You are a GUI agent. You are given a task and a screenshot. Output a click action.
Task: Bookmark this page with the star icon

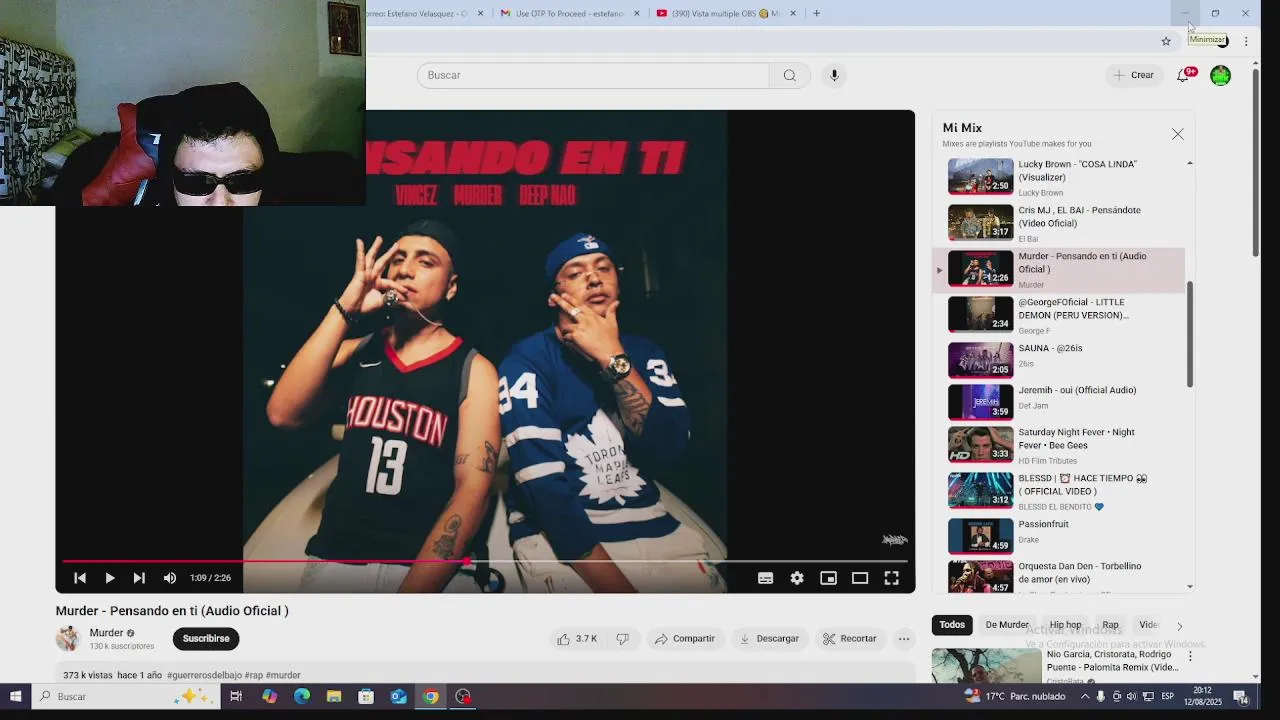(x=1166, y=41)
